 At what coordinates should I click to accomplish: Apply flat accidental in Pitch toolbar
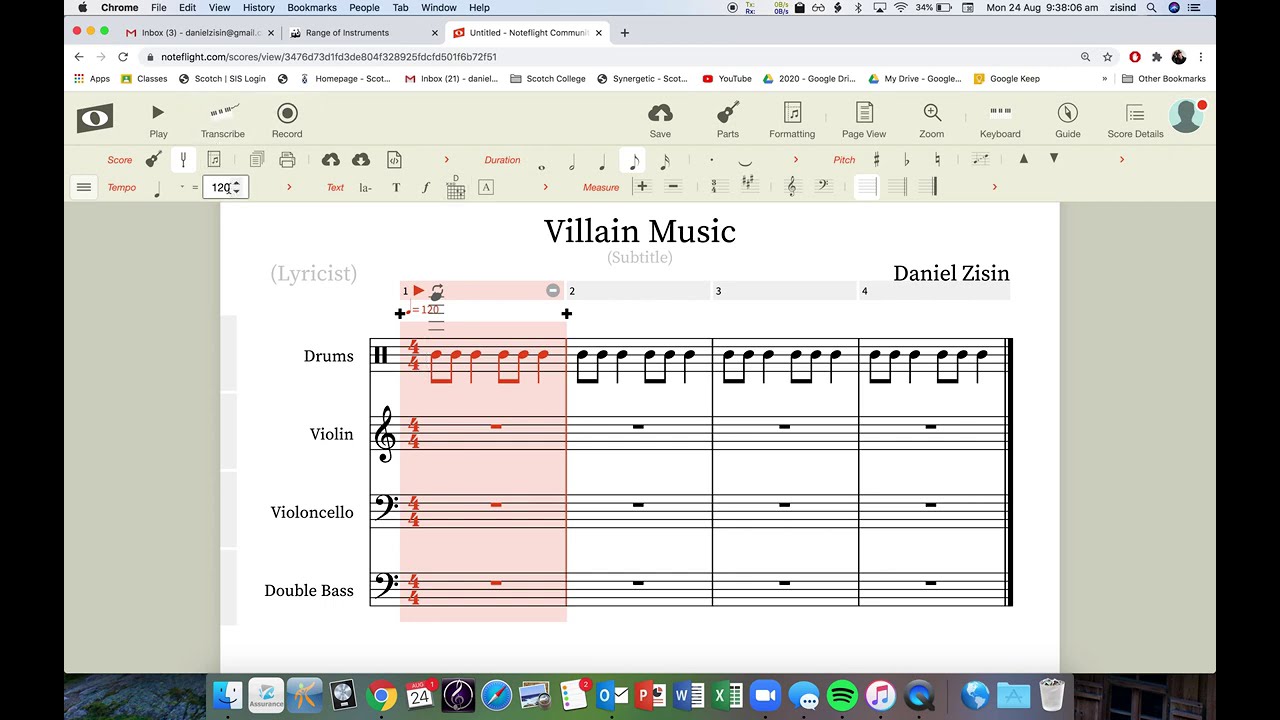pos(906,160)
